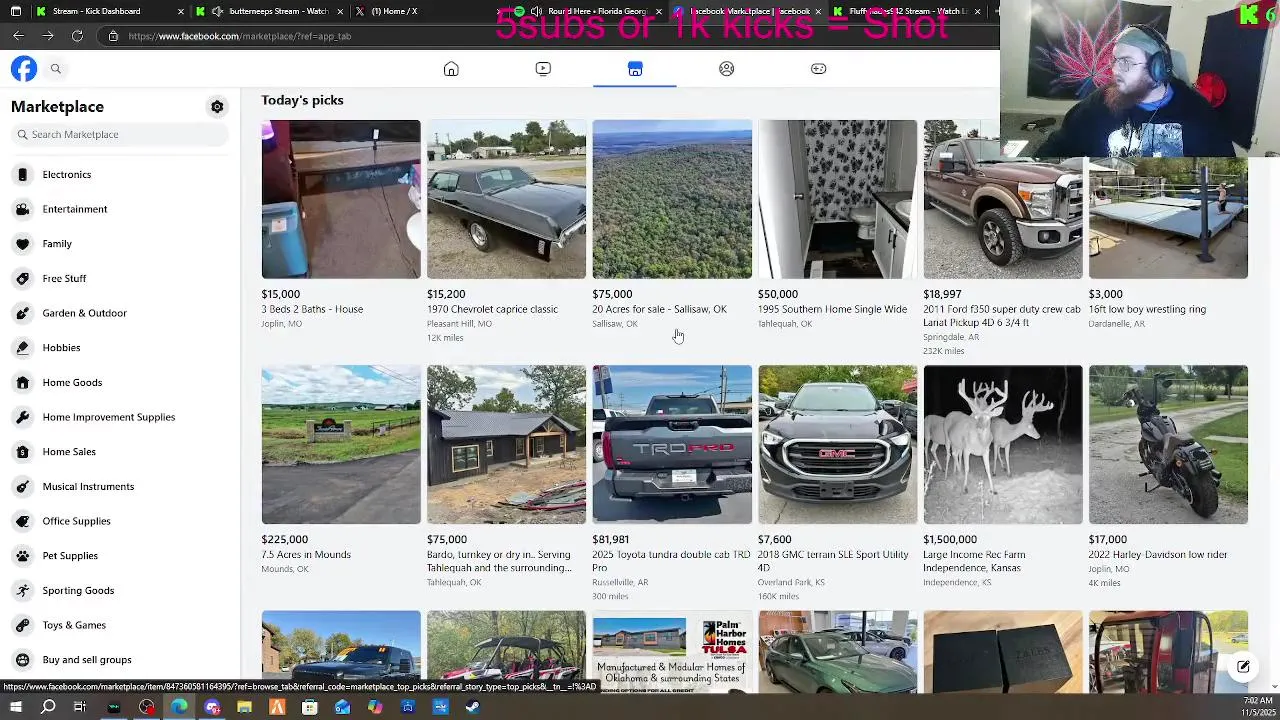
Task: Click the Marketplace sidebar heading
Action: click(x=57, y=107)
